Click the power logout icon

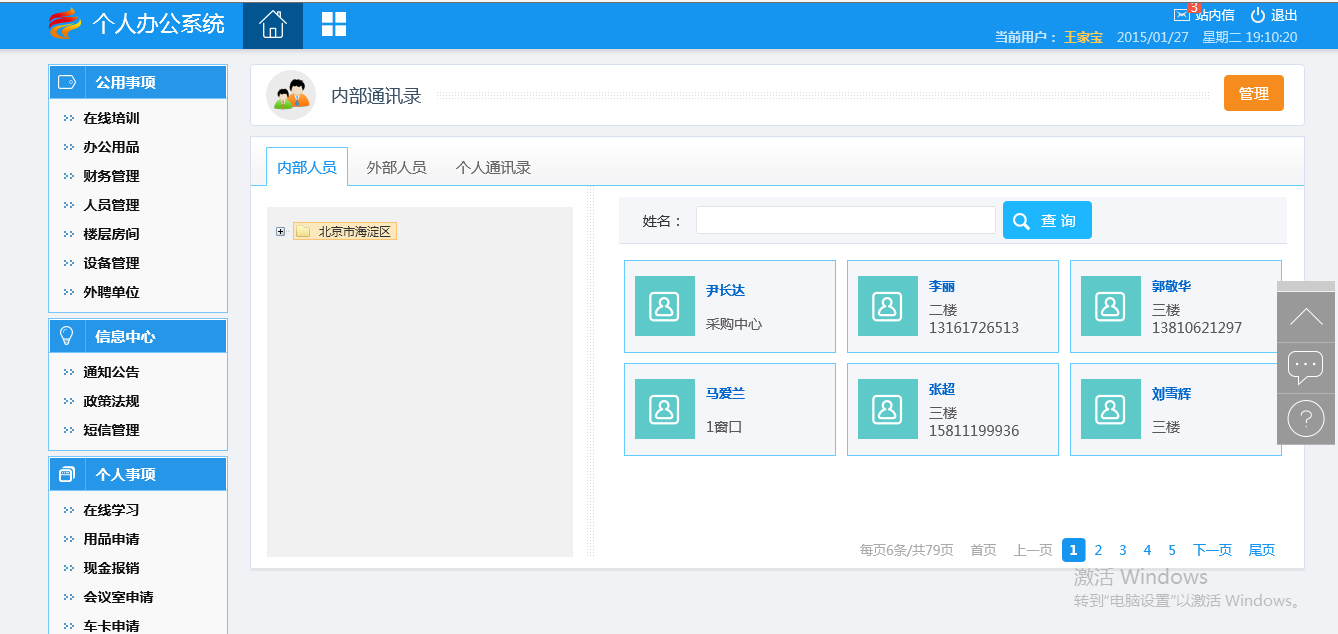[1258, 15]
